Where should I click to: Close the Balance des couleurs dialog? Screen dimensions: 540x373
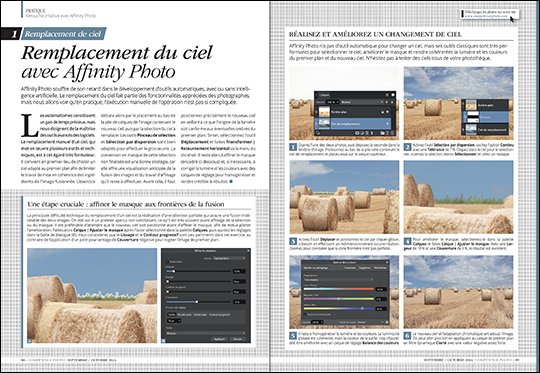(x=387, y=262)
